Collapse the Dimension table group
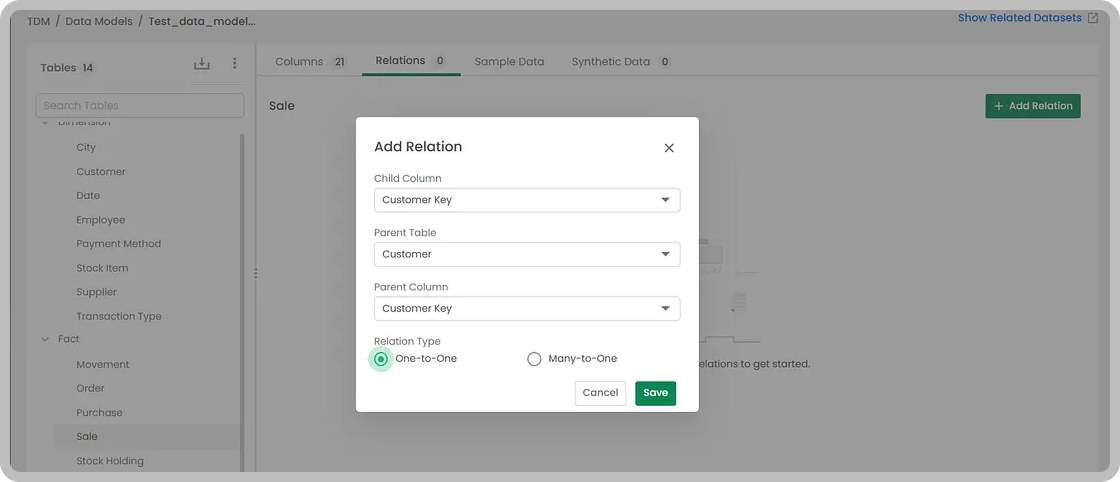Image resolution: width=1120 pixels, height=482 pixels. coord(45,122)
